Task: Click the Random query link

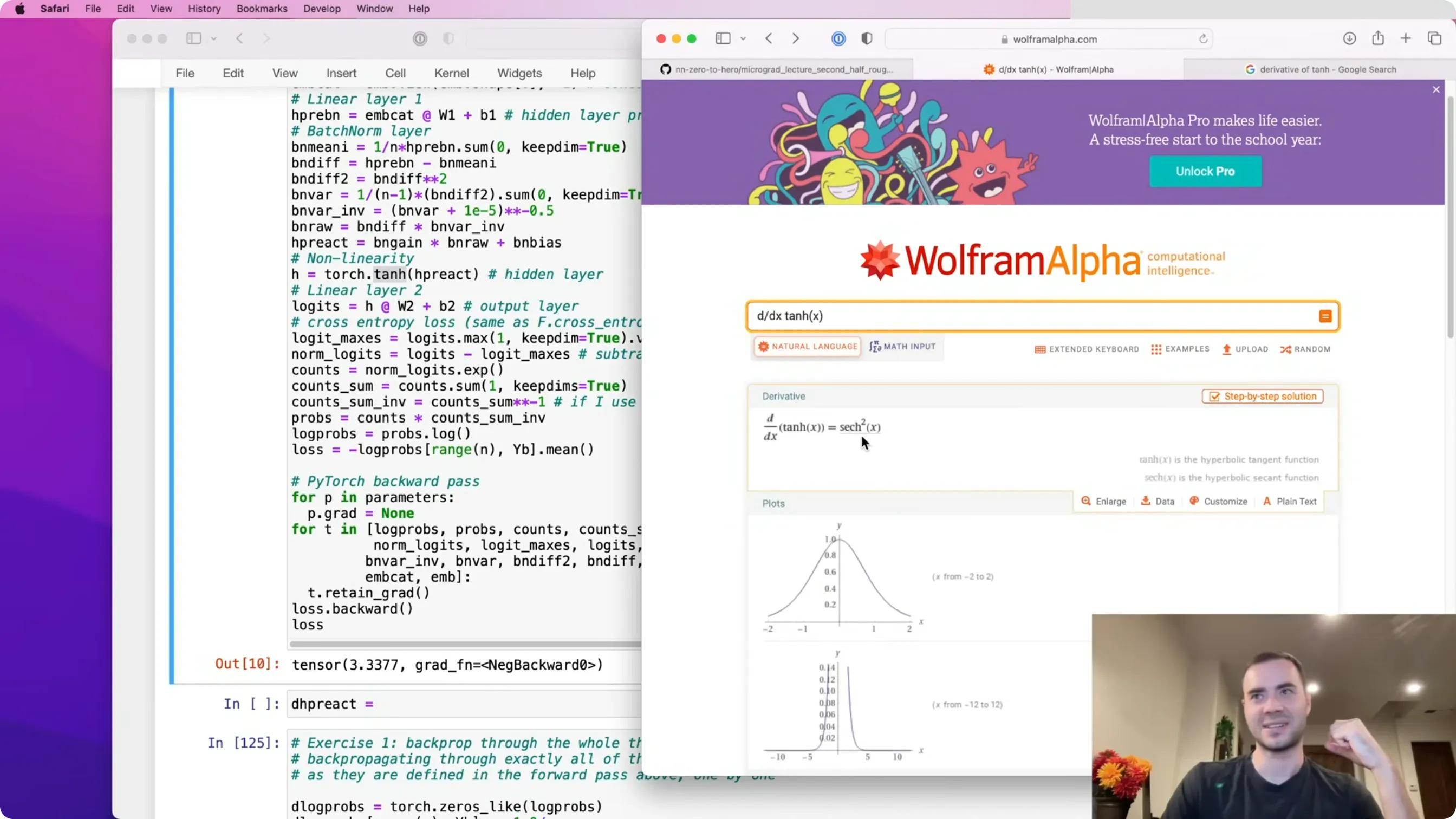Action: tap(1305, 349)
